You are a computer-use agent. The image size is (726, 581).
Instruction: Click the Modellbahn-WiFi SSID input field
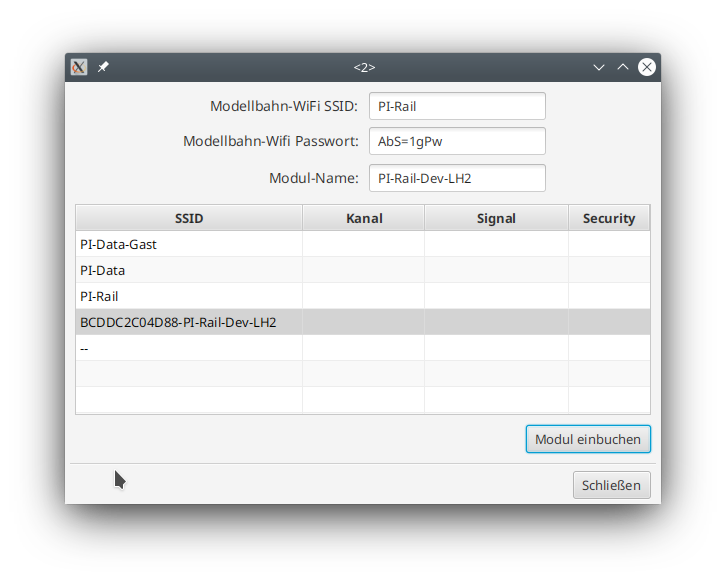click(457, 106)
